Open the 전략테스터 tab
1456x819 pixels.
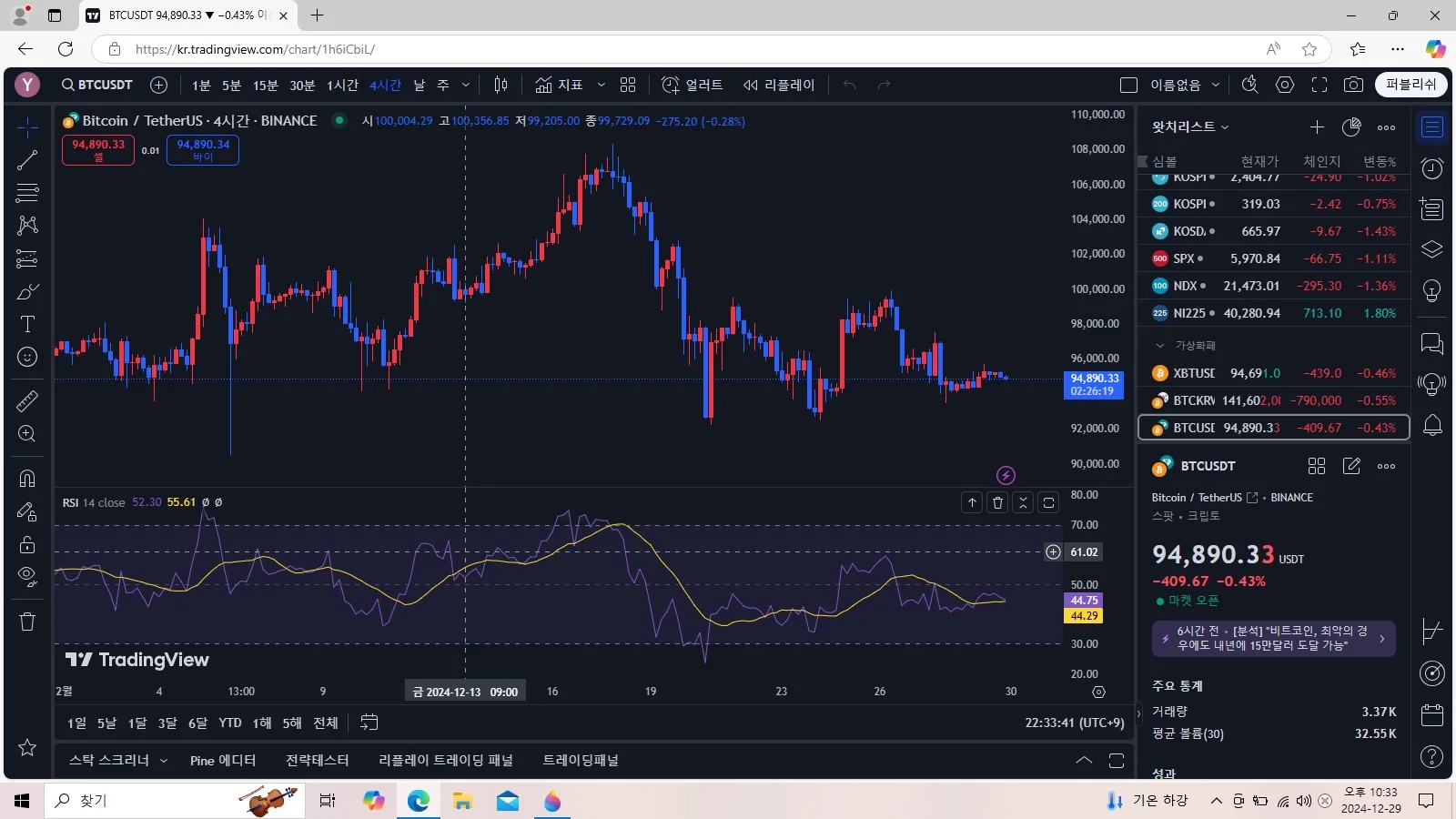tap(318, 761)
